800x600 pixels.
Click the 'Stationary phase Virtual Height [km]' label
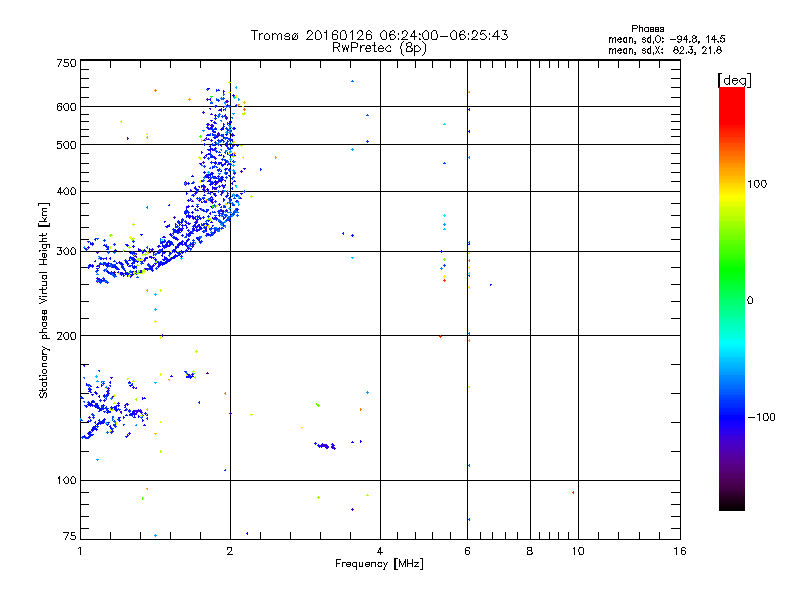click(x=44, y=301)
